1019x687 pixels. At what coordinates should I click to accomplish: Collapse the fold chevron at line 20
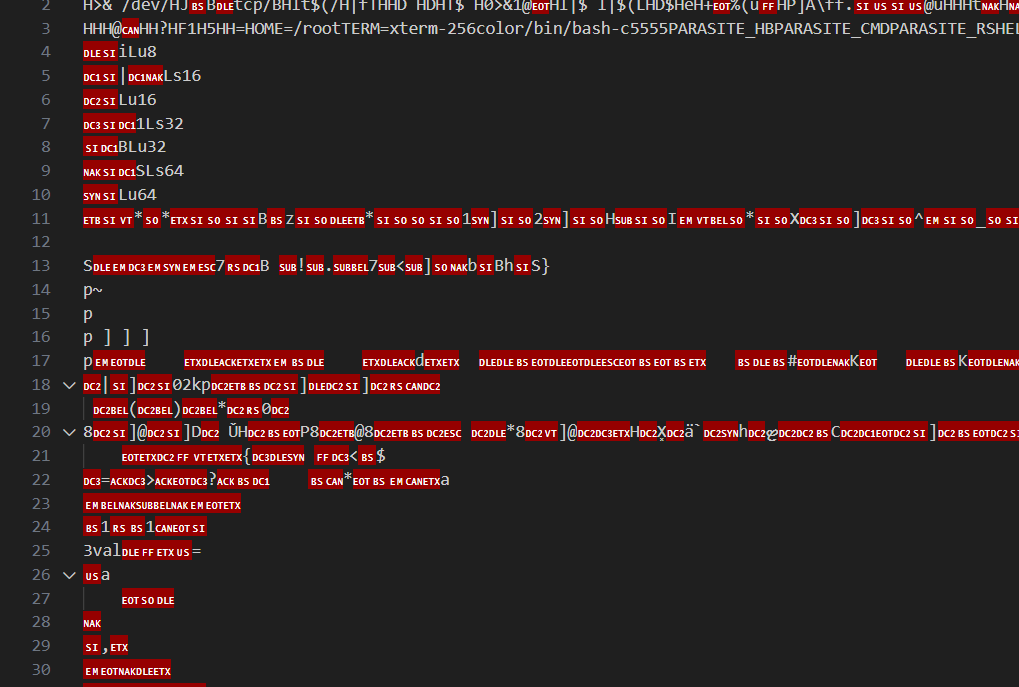pyautogui.click(x=68, y=432)
